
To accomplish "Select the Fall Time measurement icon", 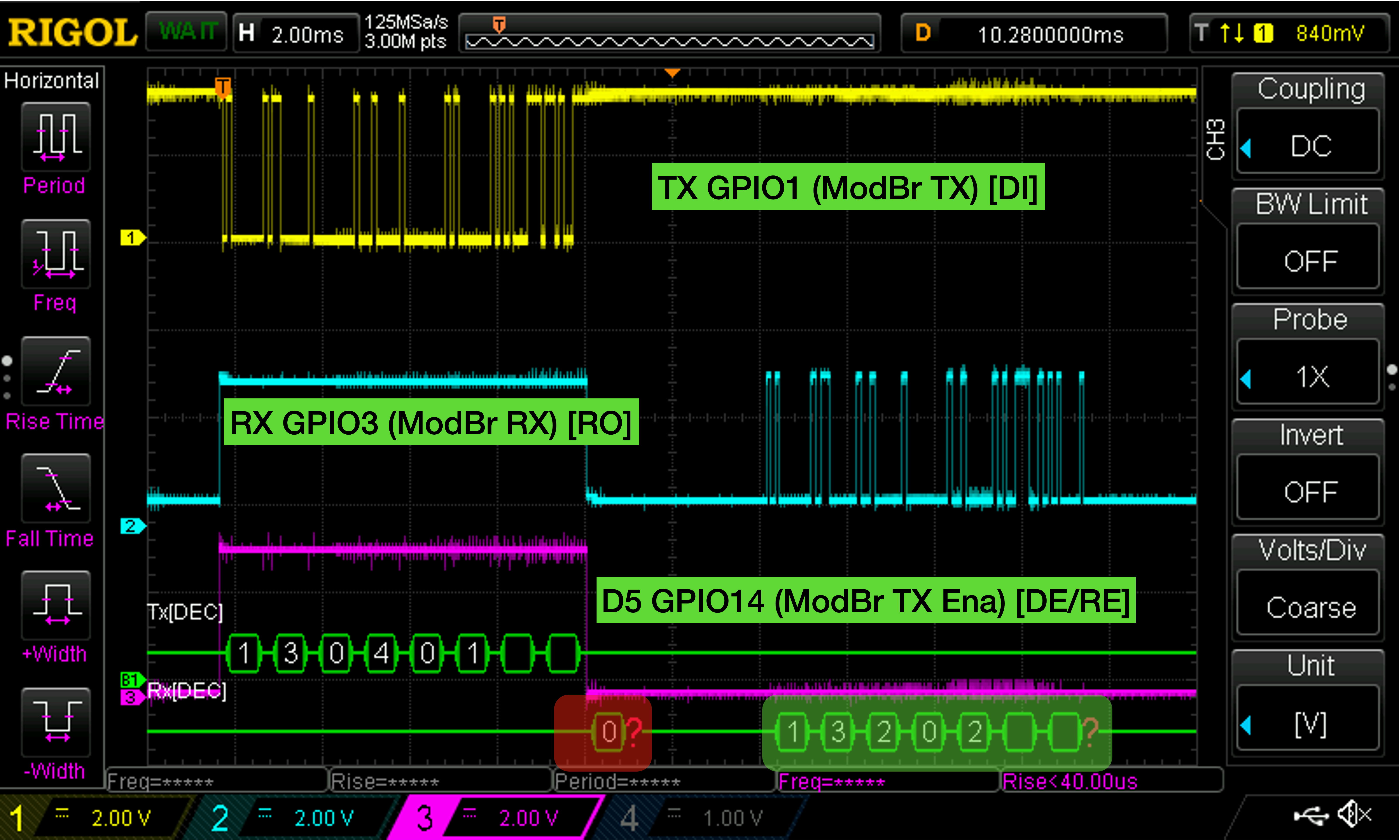I will 55,488.
